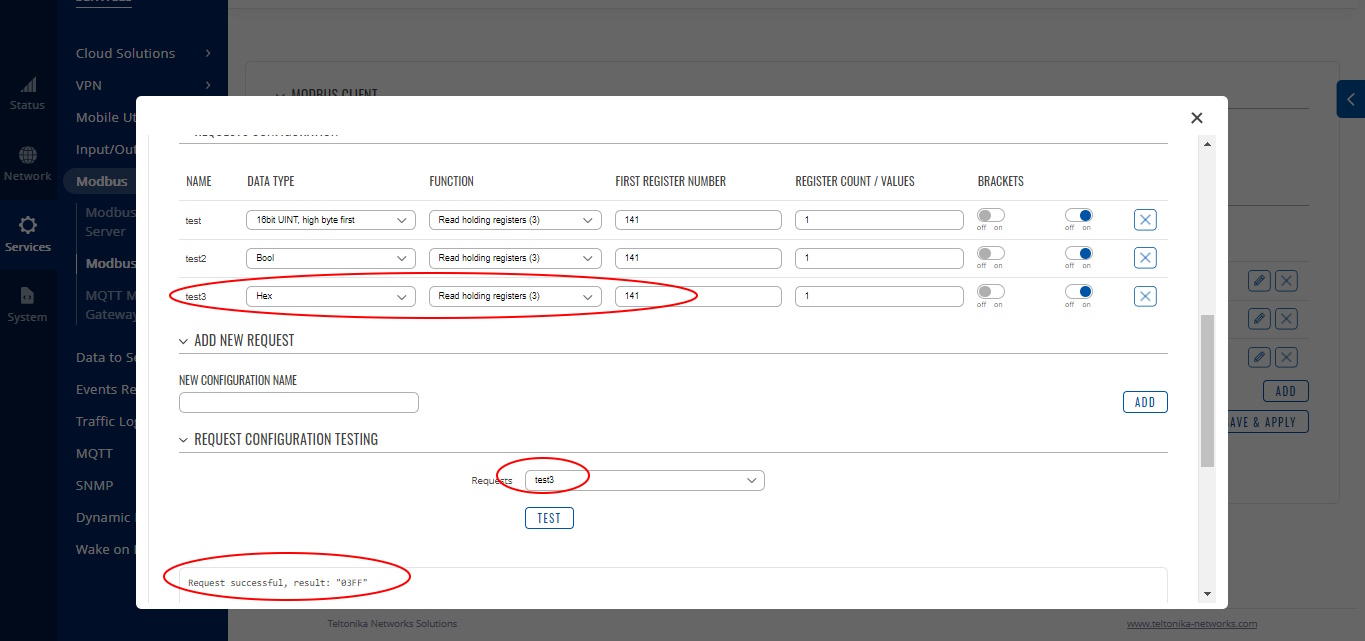Open function dropdown for test2 row

coord(515,258)
